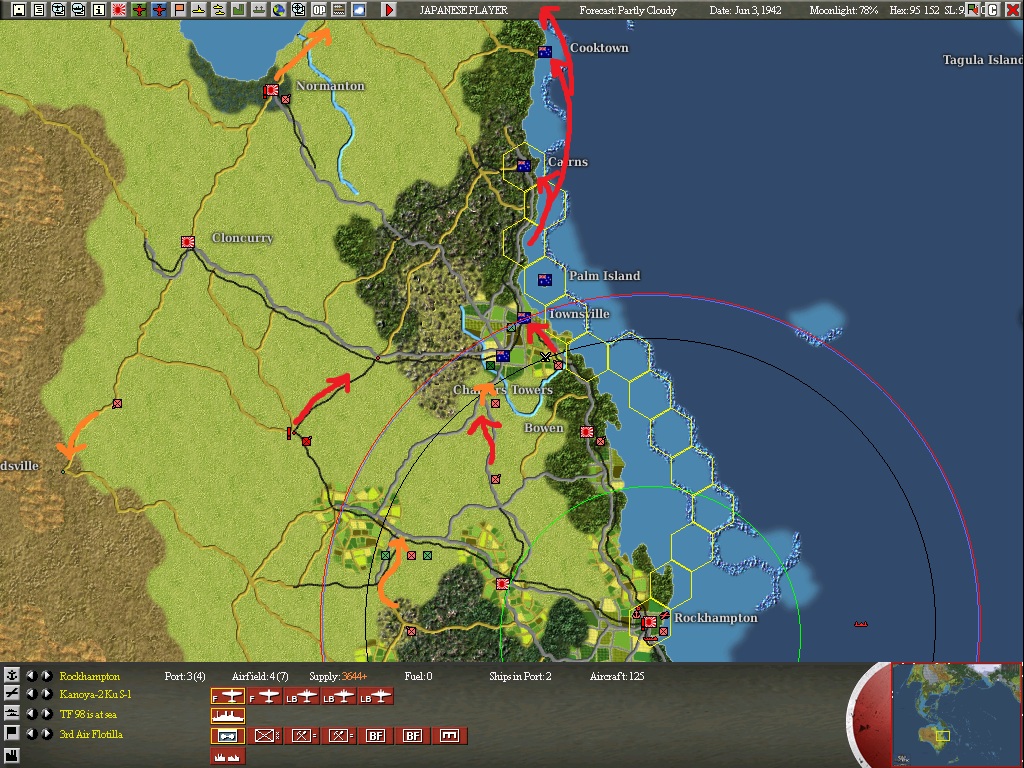Viewport: 1024px width, 768px height.
Task: Select the second engineer land unit icon
Action: click(x=338, y=736)
